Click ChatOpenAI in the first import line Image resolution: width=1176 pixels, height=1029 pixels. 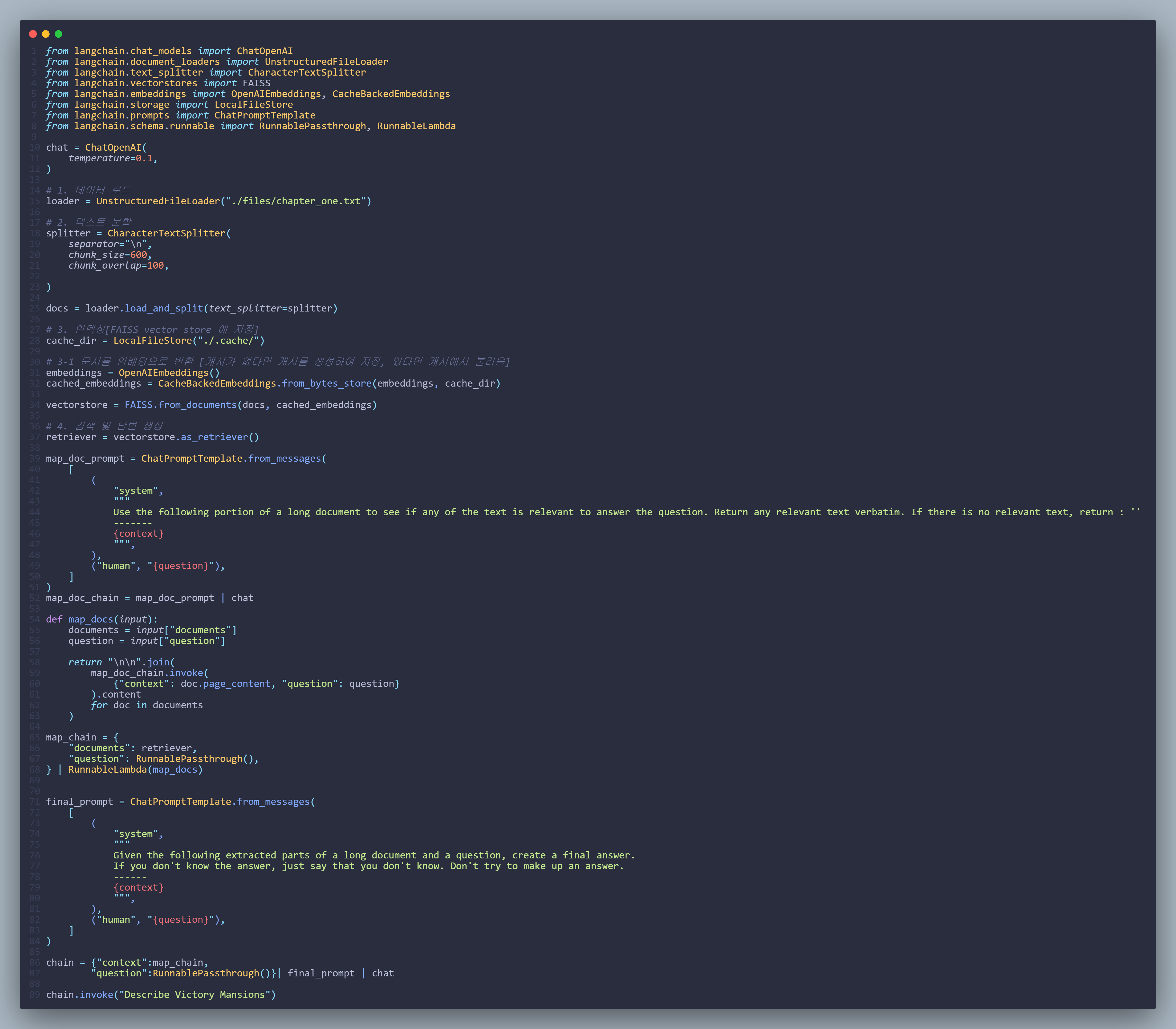(x=264, y=51)
